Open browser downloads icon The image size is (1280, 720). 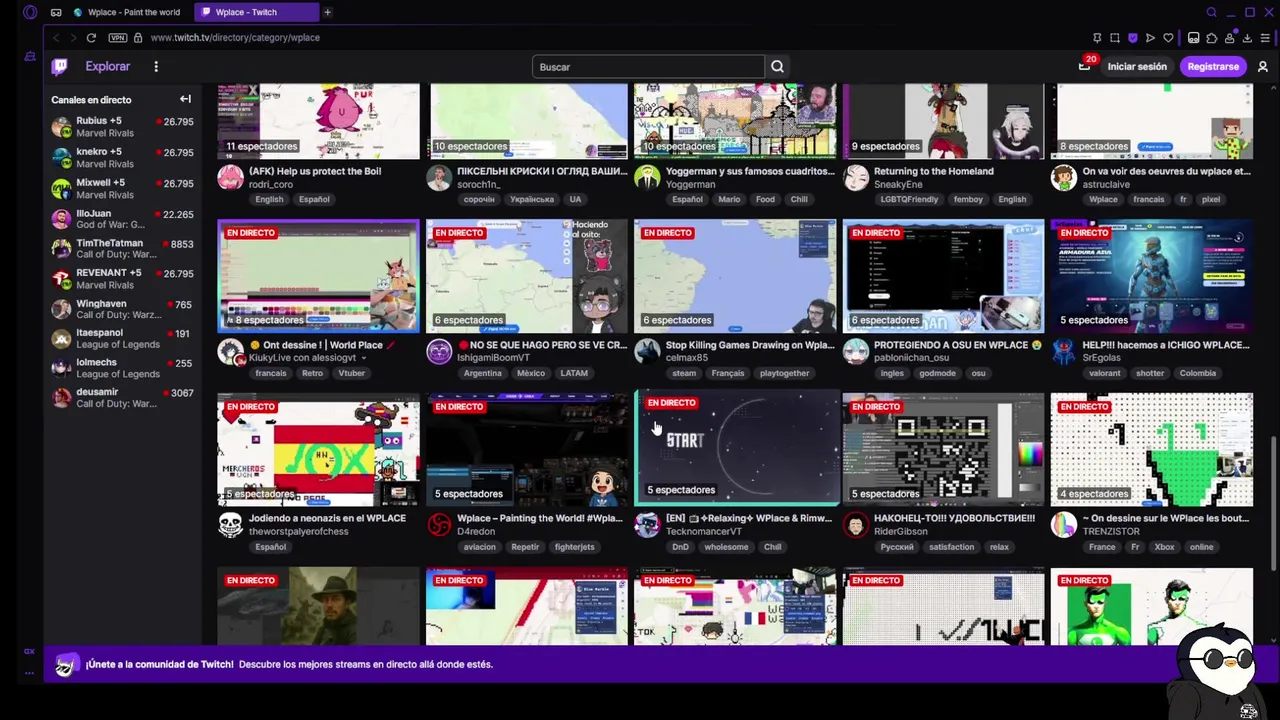(1247, 38)
